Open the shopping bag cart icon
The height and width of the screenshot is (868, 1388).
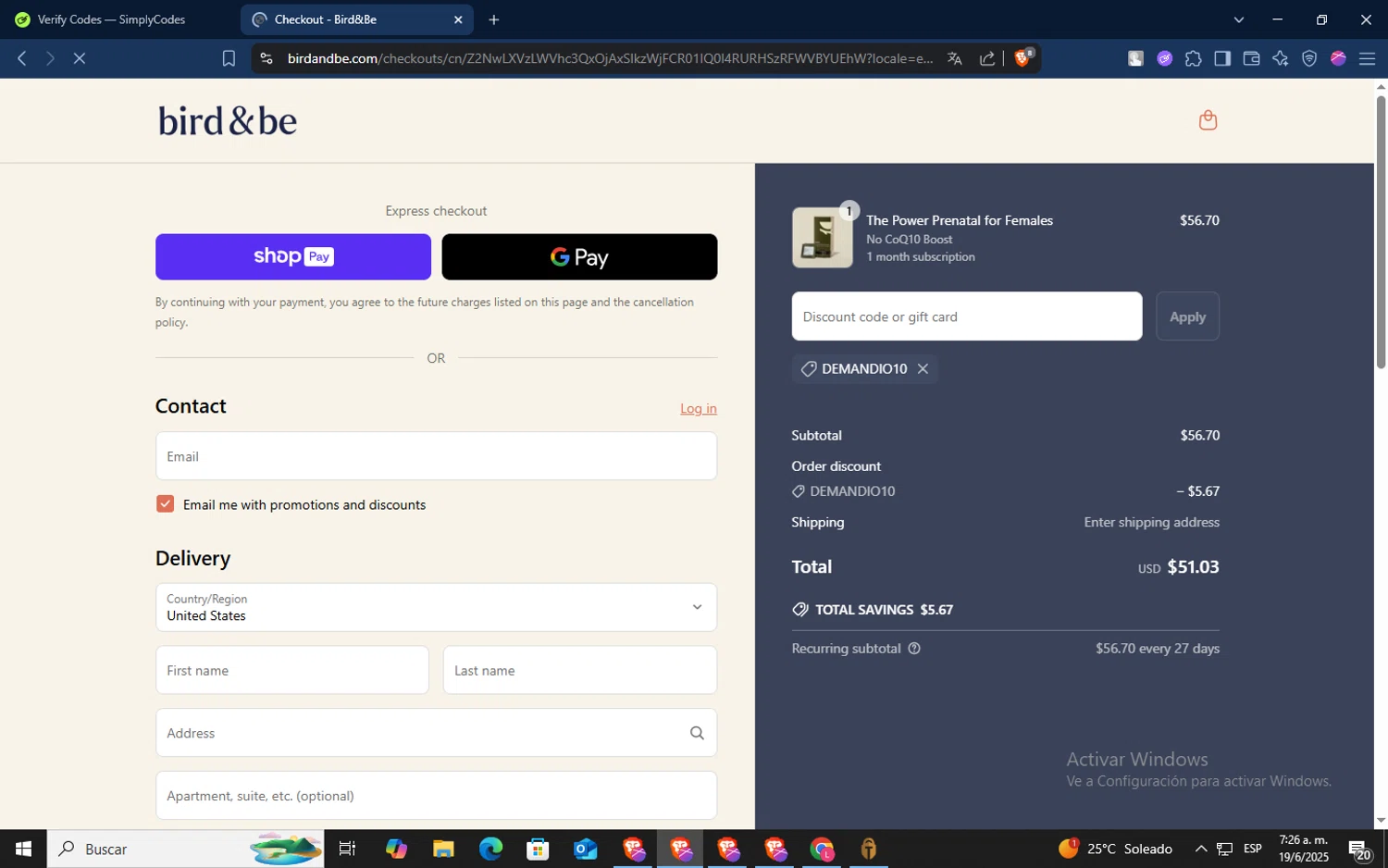pos(1208,120)
